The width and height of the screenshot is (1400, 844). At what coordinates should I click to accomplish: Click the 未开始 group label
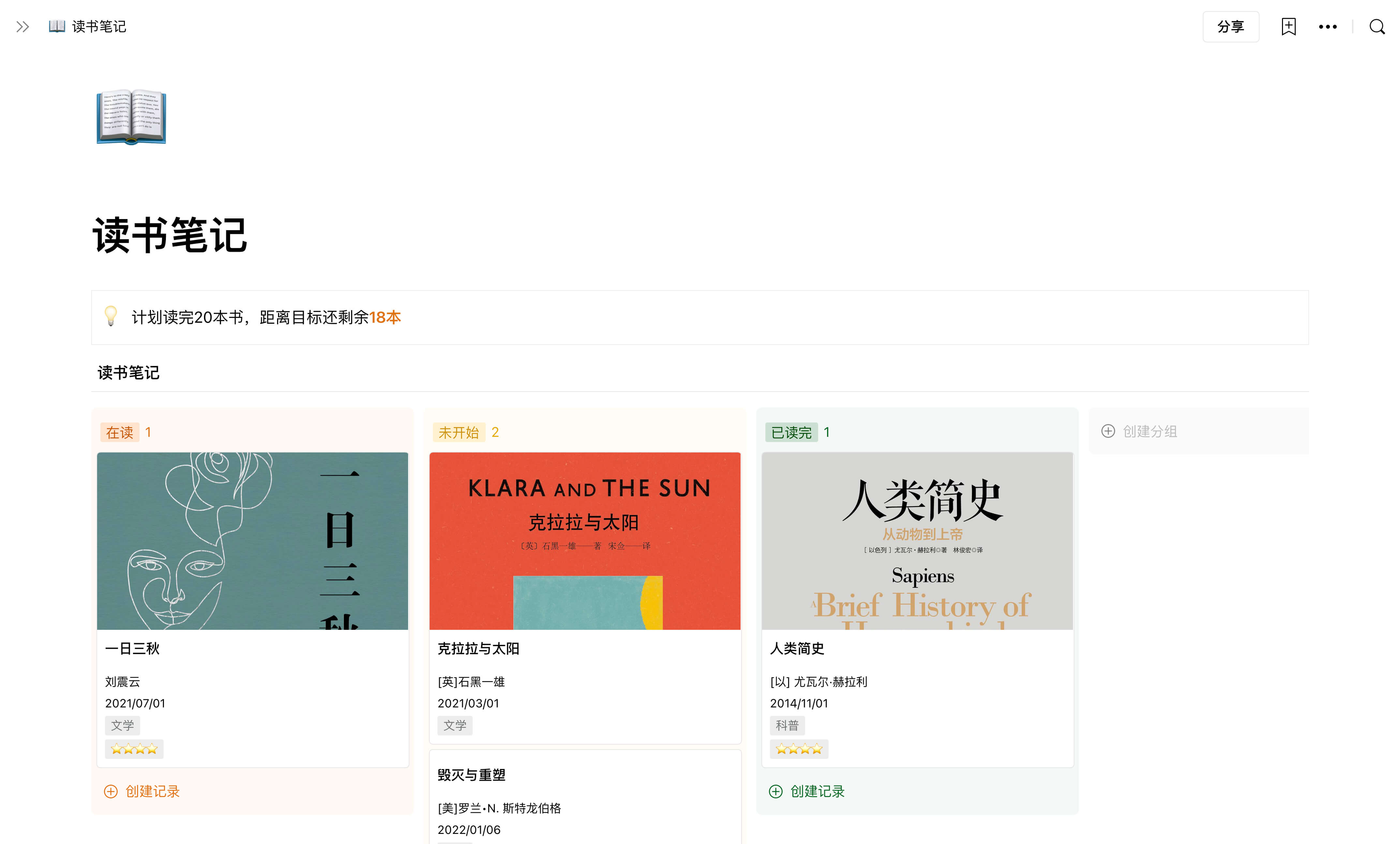coord(459,433)
